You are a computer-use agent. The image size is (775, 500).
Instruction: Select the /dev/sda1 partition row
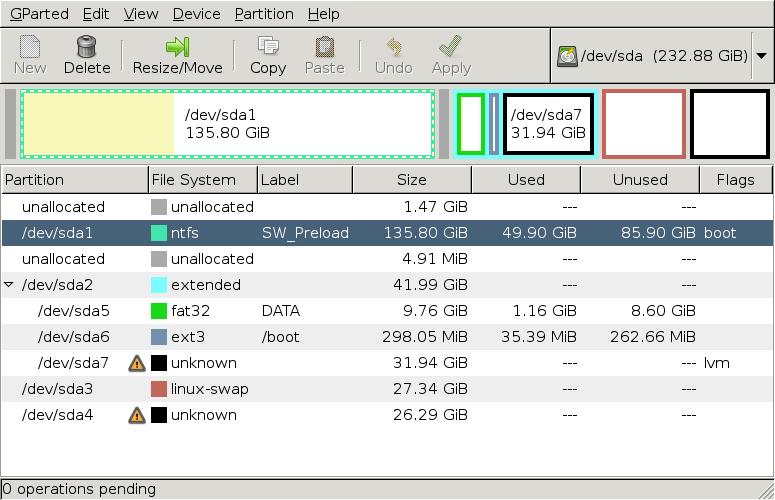click(x=387, y=233)
